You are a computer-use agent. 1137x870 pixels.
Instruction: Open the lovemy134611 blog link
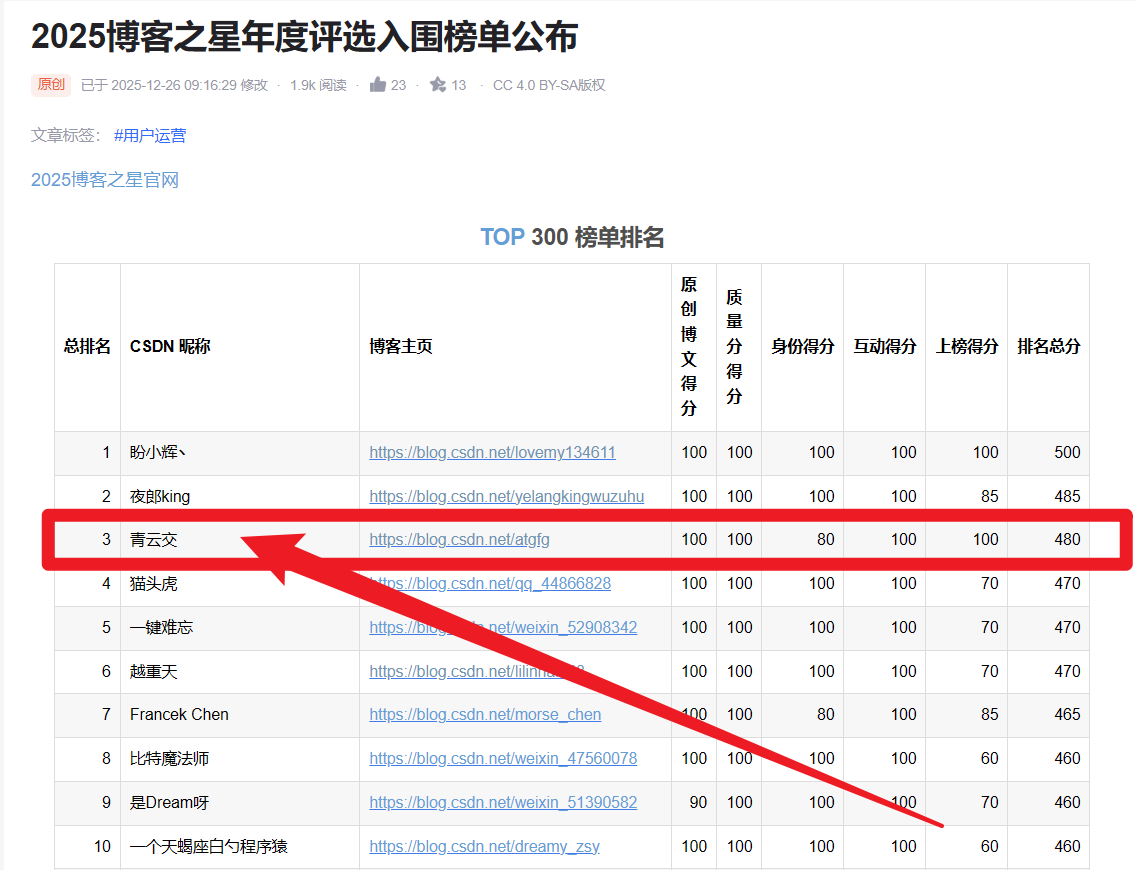click(492, 452)
